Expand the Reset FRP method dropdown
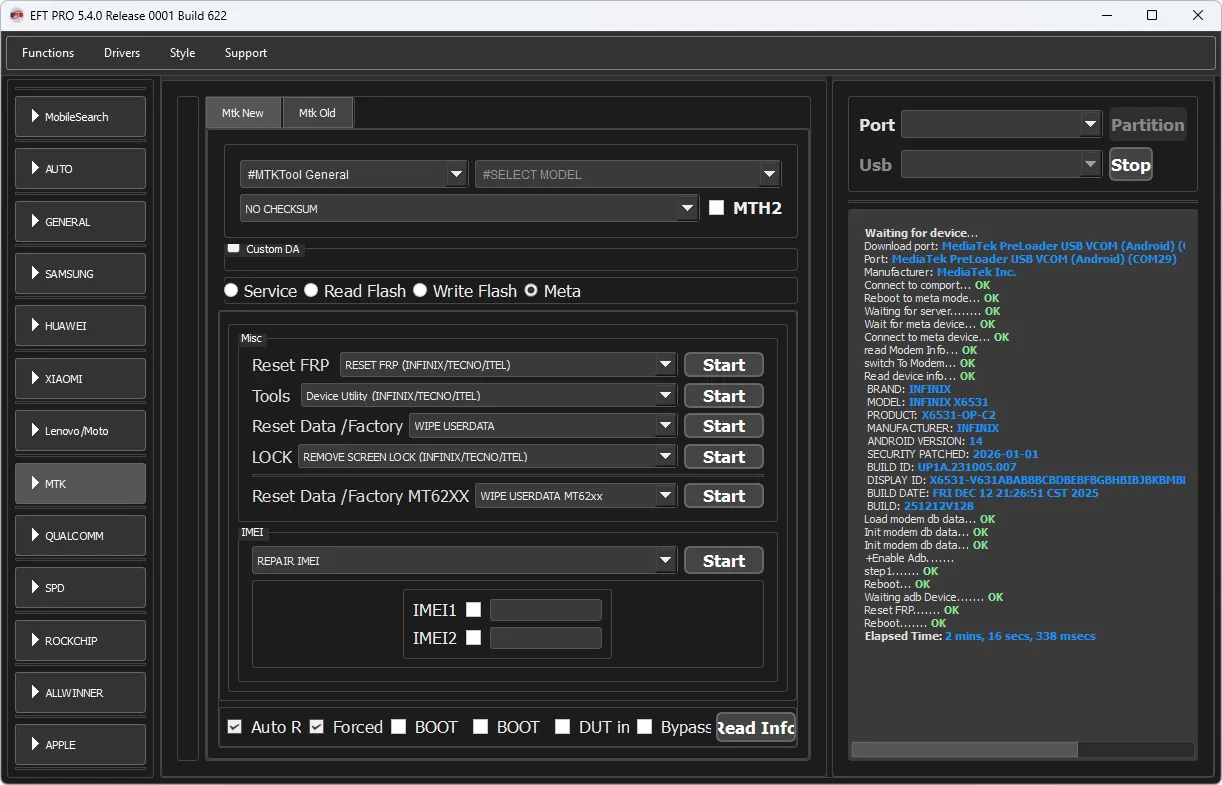The width and height of the screenshot is (1222, 785). 665,365
